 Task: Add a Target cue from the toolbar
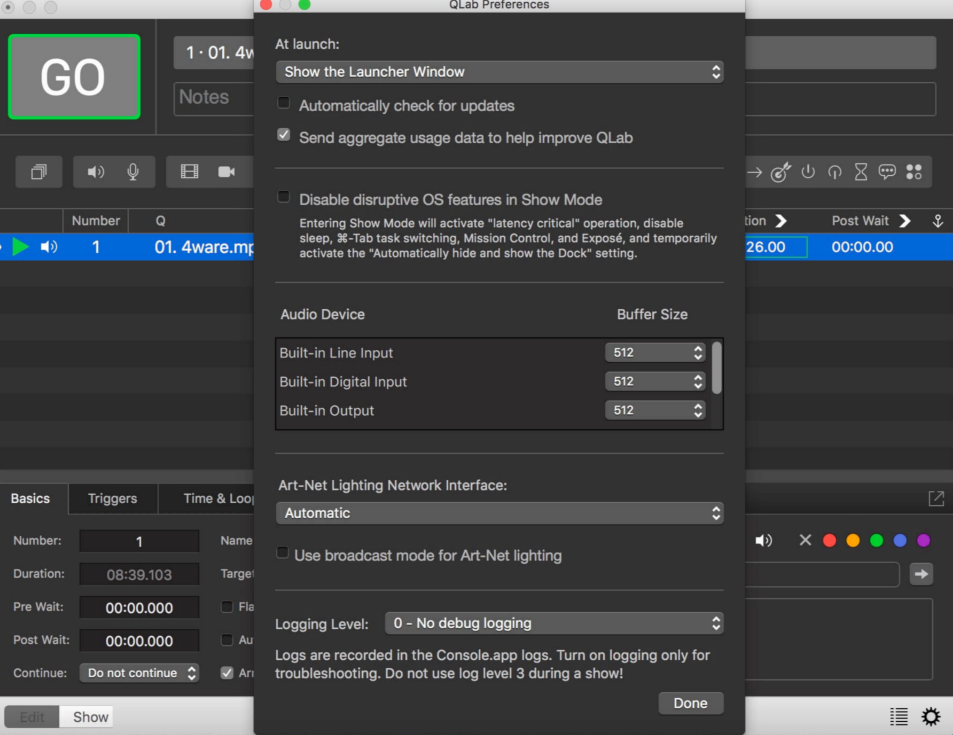click(781, 172)
